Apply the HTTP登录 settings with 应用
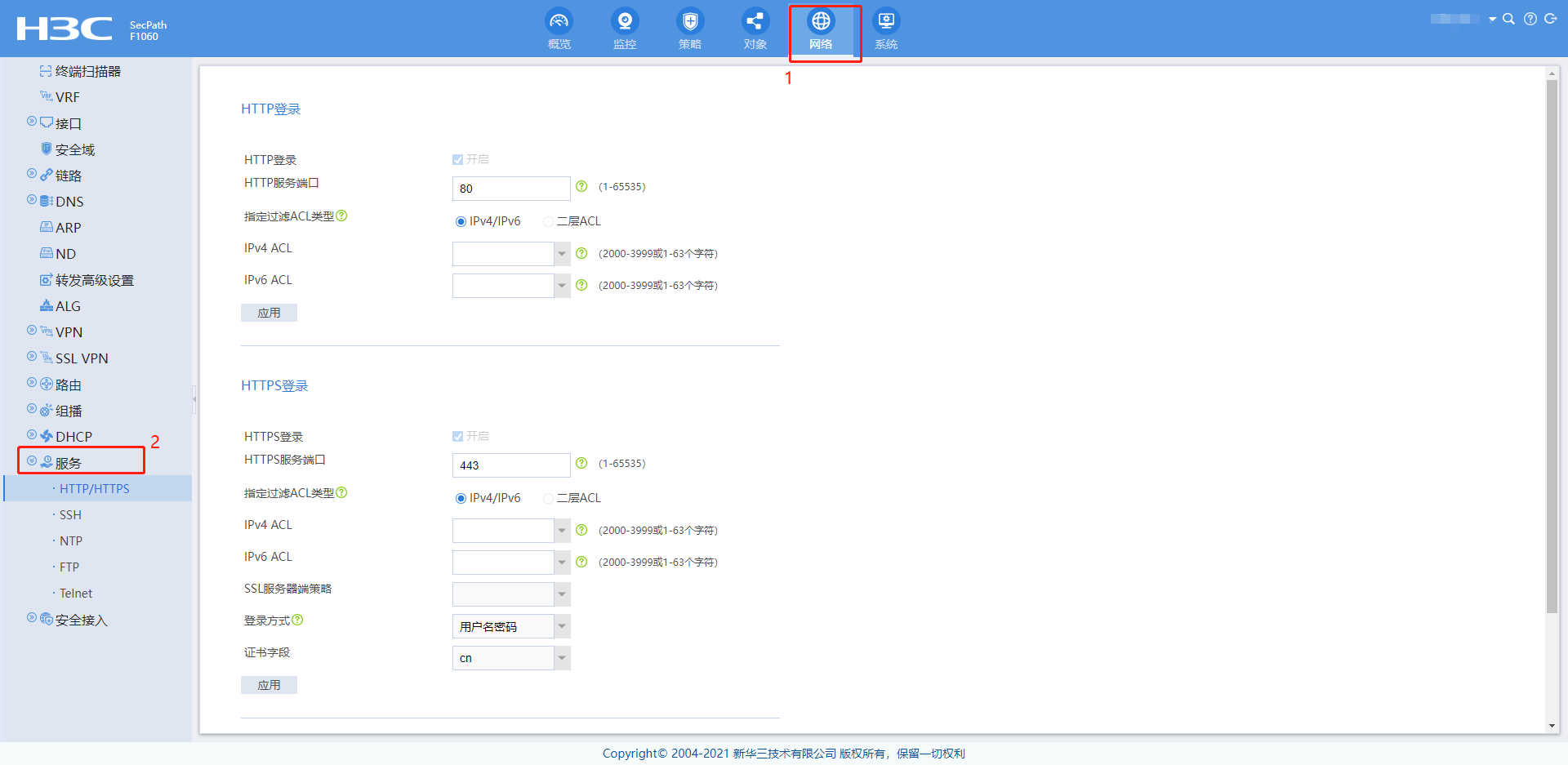1568x765 pixels. [269, 313]
